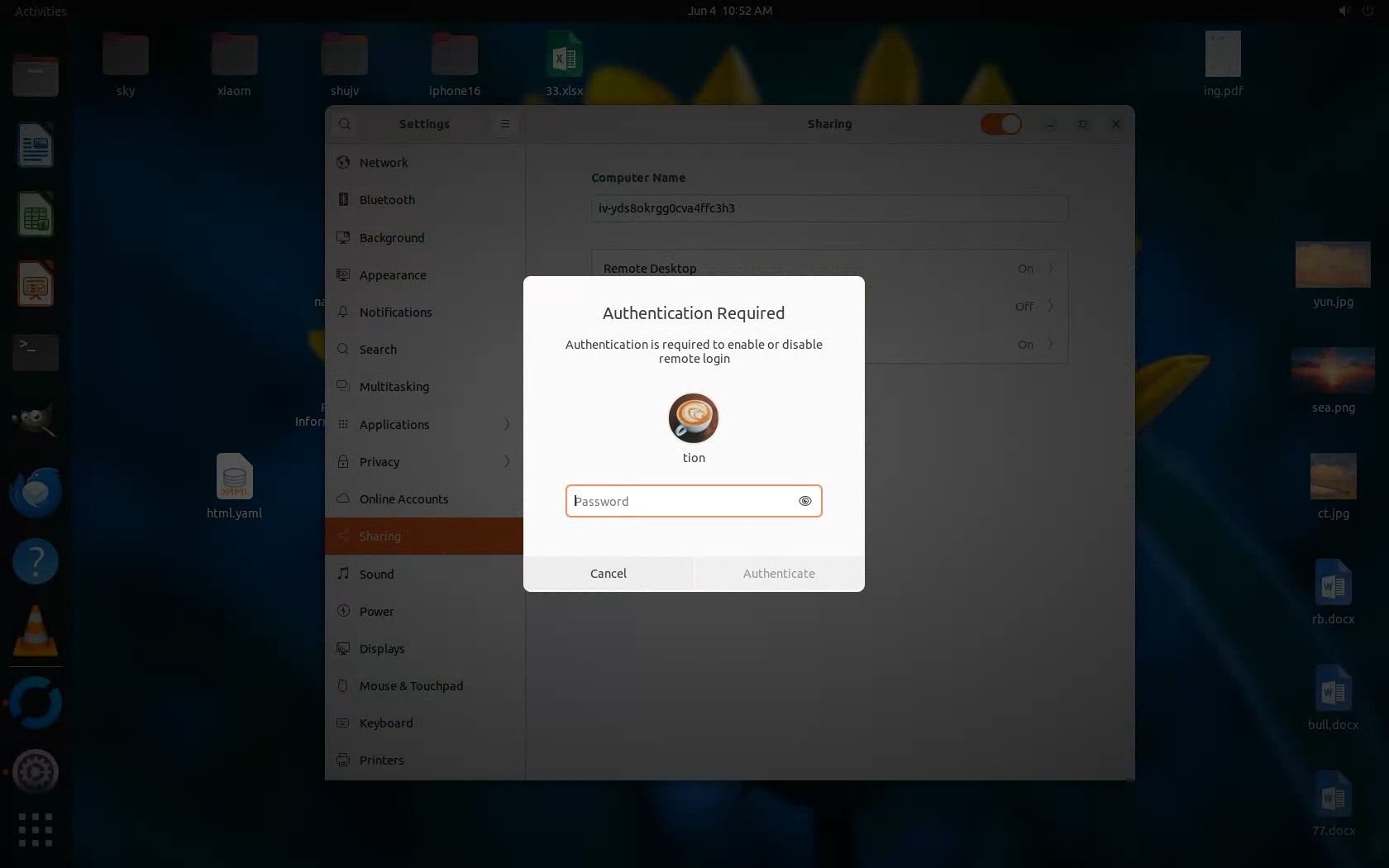Open Remote Desktop row chevron
The width and height of the screenshot is (1389, 868).
click(x=1050, y=269)
